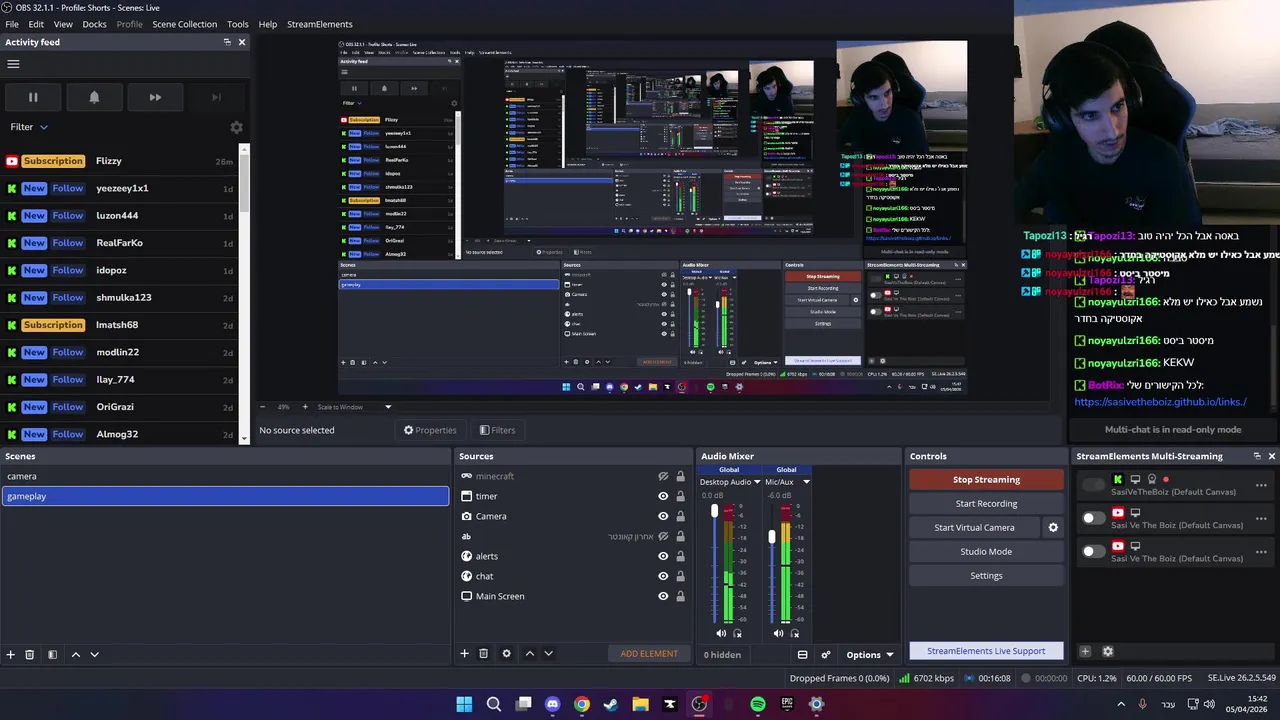Move the scene down in the Scenes list
The width and height of the screenshot is (1280, 720).
tap(94, 654)
